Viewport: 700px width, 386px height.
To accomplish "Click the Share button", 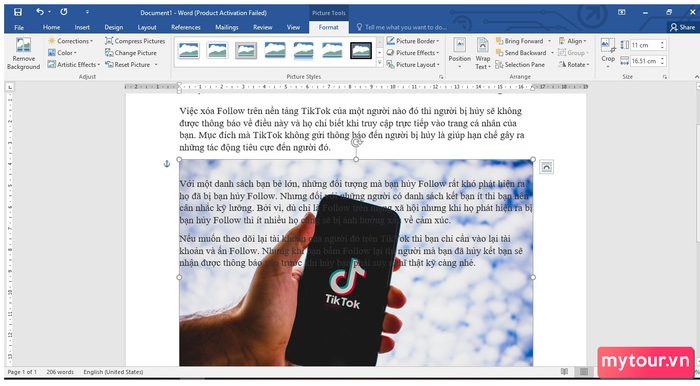I will [683, 27].
